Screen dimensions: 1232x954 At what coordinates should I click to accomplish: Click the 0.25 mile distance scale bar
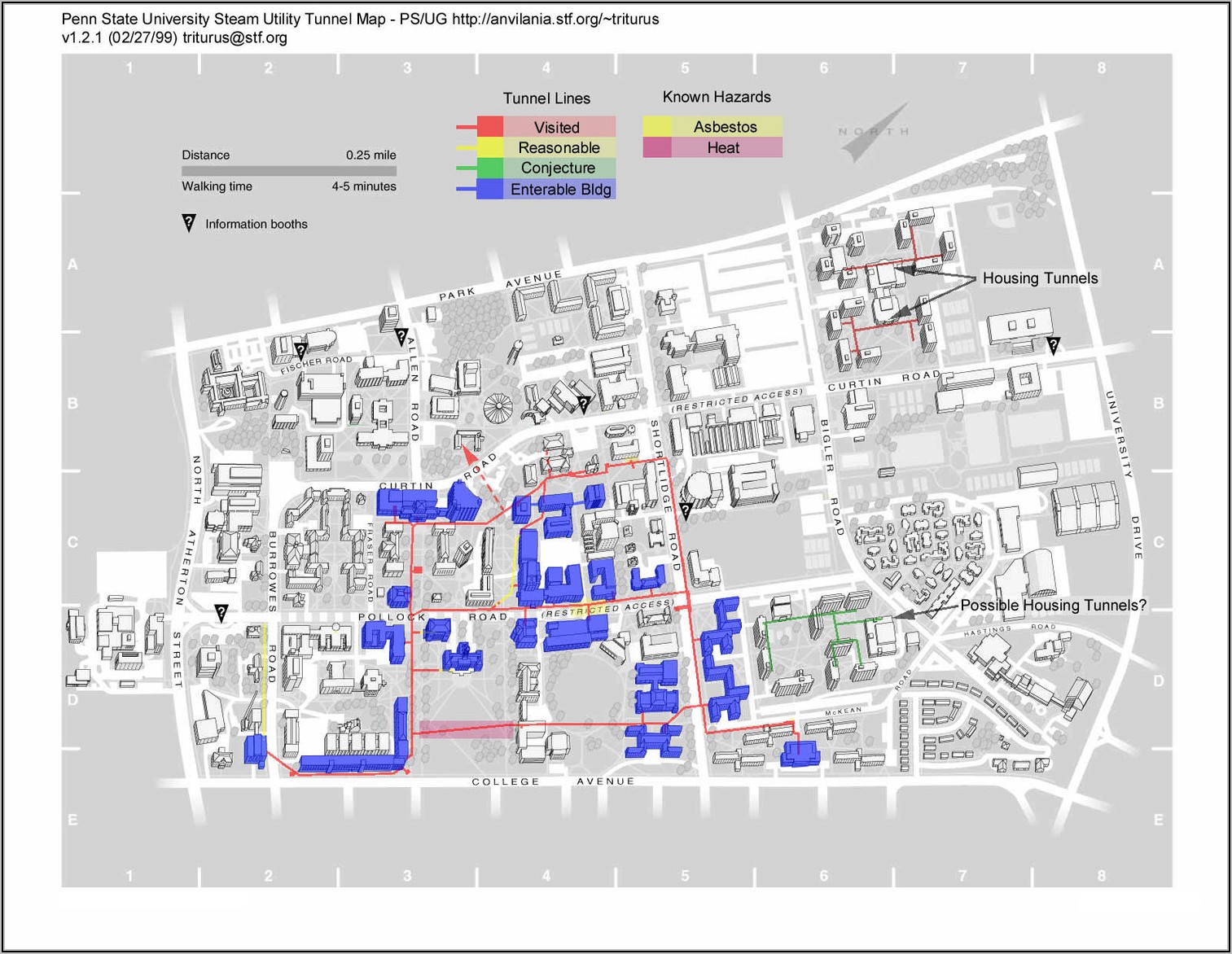288,171
